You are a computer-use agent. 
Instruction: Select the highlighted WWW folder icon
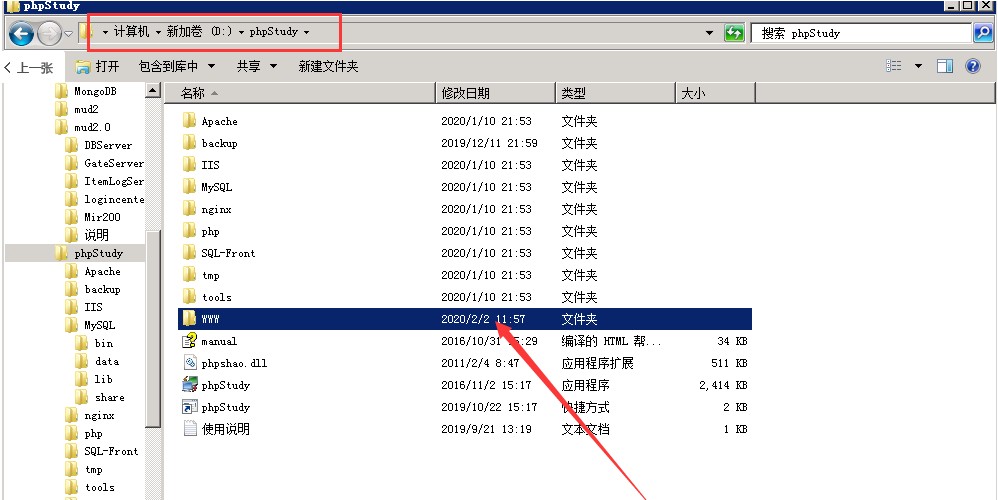(x=189, y=319)
